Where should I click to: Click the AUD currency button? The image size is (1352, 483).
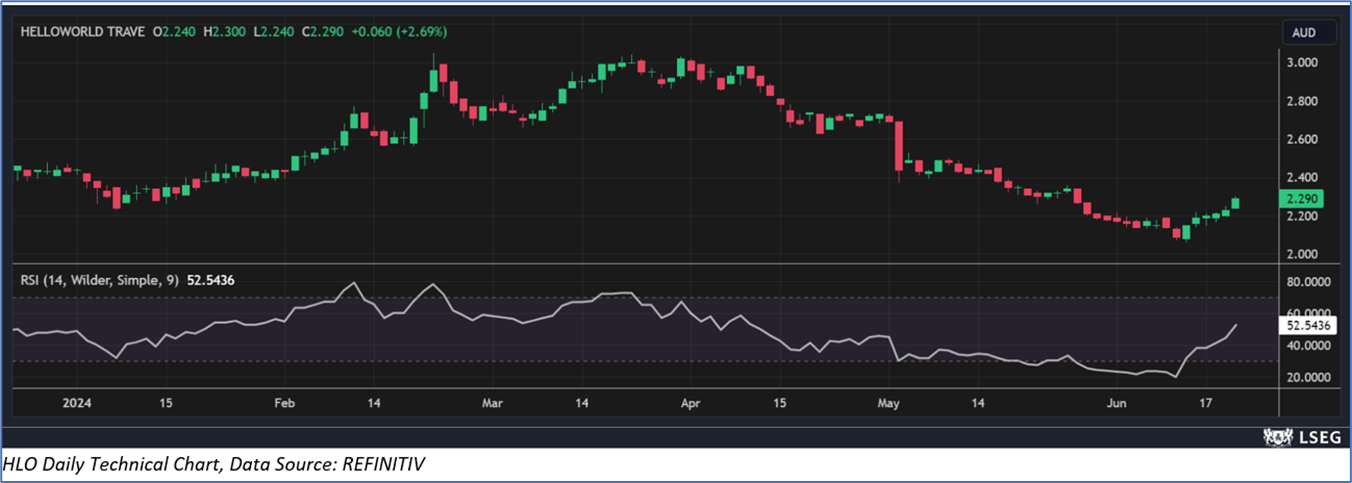[1311, 33]
